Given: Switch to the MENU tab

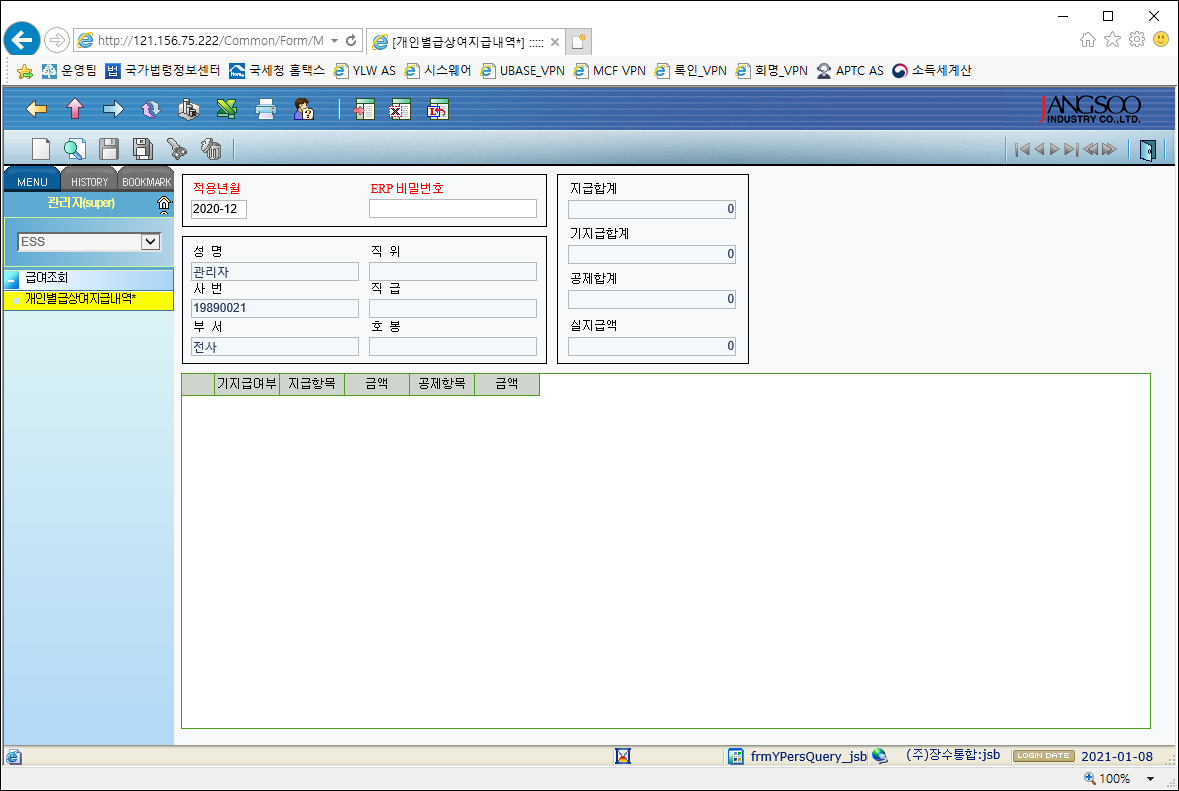Looking at the screenshot, I should (32, 182).
